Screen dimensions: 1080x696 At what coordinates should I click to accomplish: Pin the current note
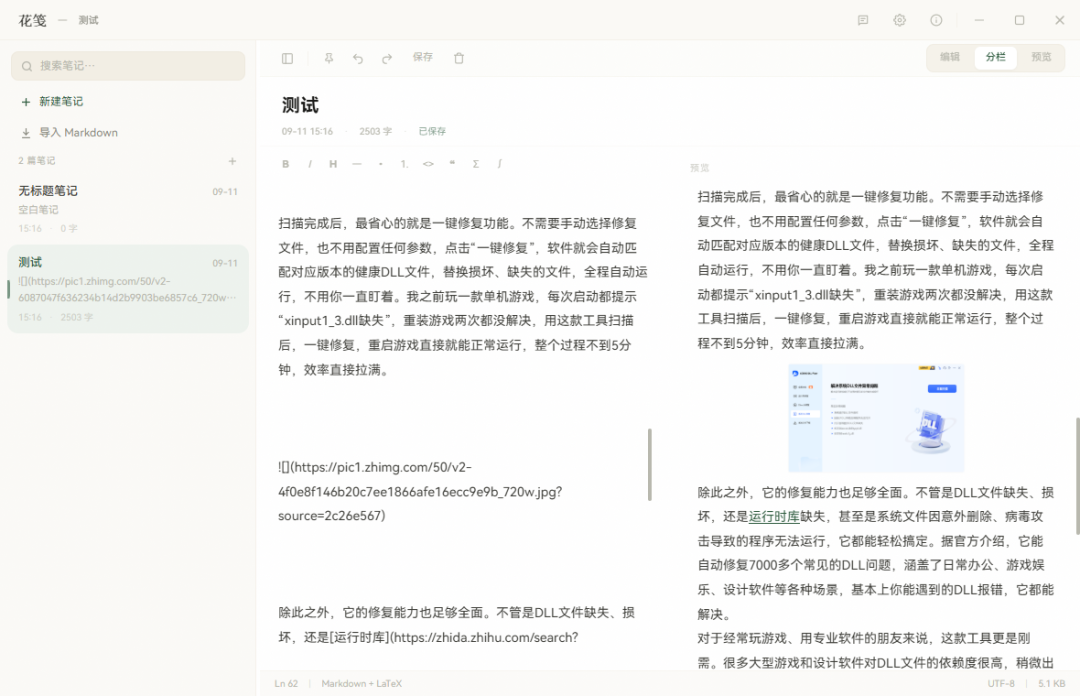click(329, 59)
